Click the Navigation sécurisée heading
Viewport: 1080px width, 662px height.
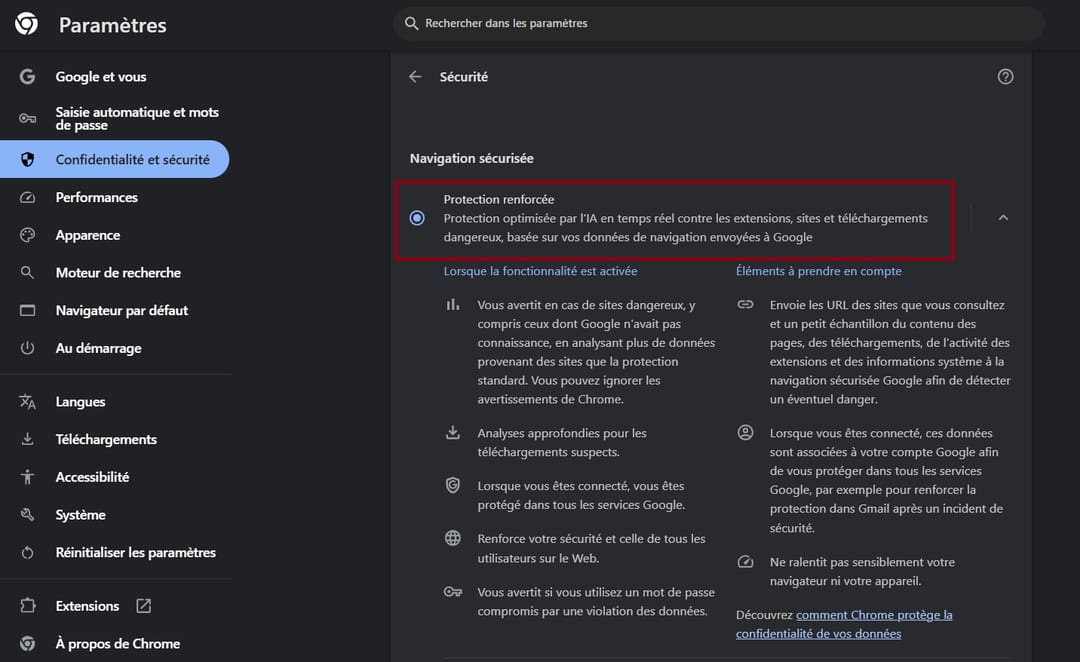472,158
